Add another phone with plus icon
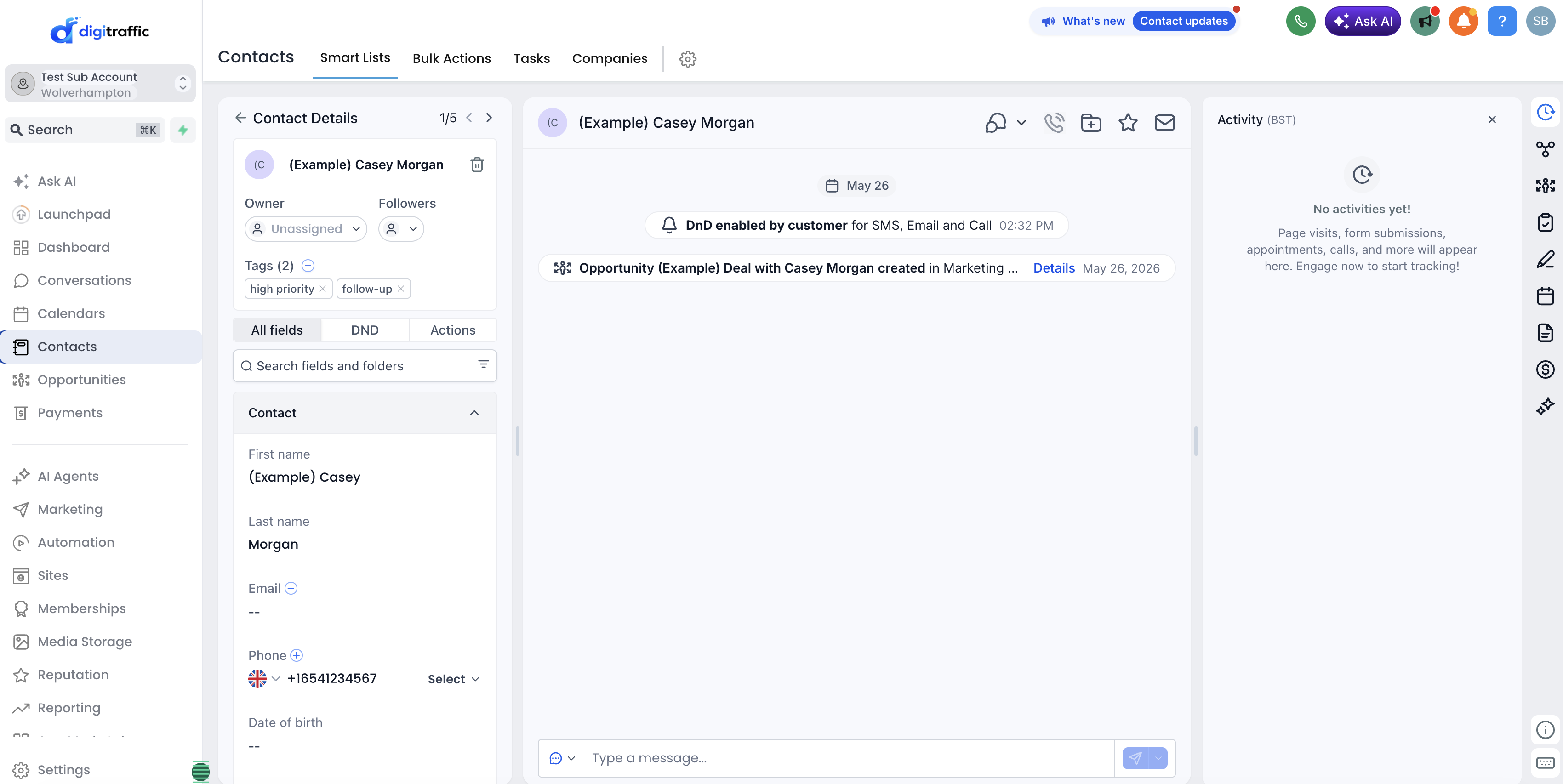Image resolution: width=1563 pixels, height=784 pixels. tap(296, 655)
